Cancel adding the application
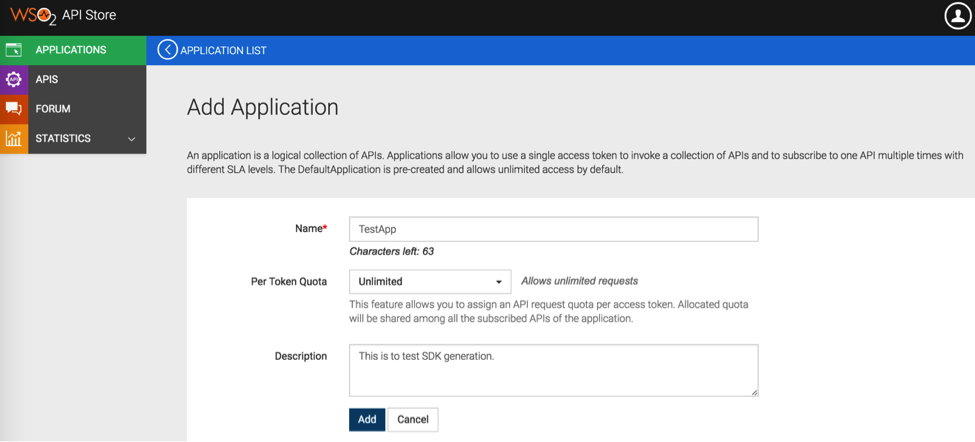The image size is (975, 442). (412, 420)
